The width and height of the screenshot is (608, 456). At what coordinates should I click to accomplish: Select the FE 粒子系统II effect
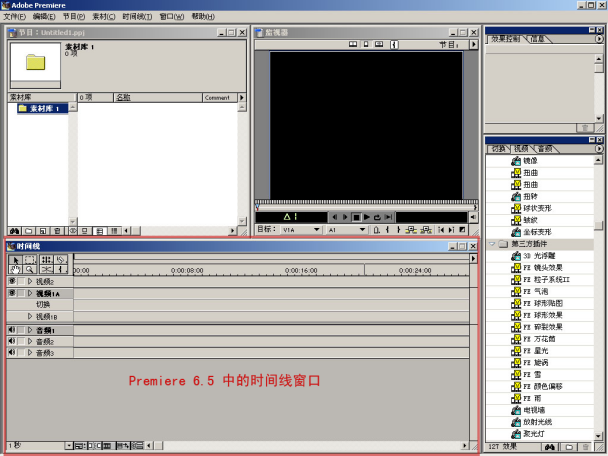(x=546, y=280)
